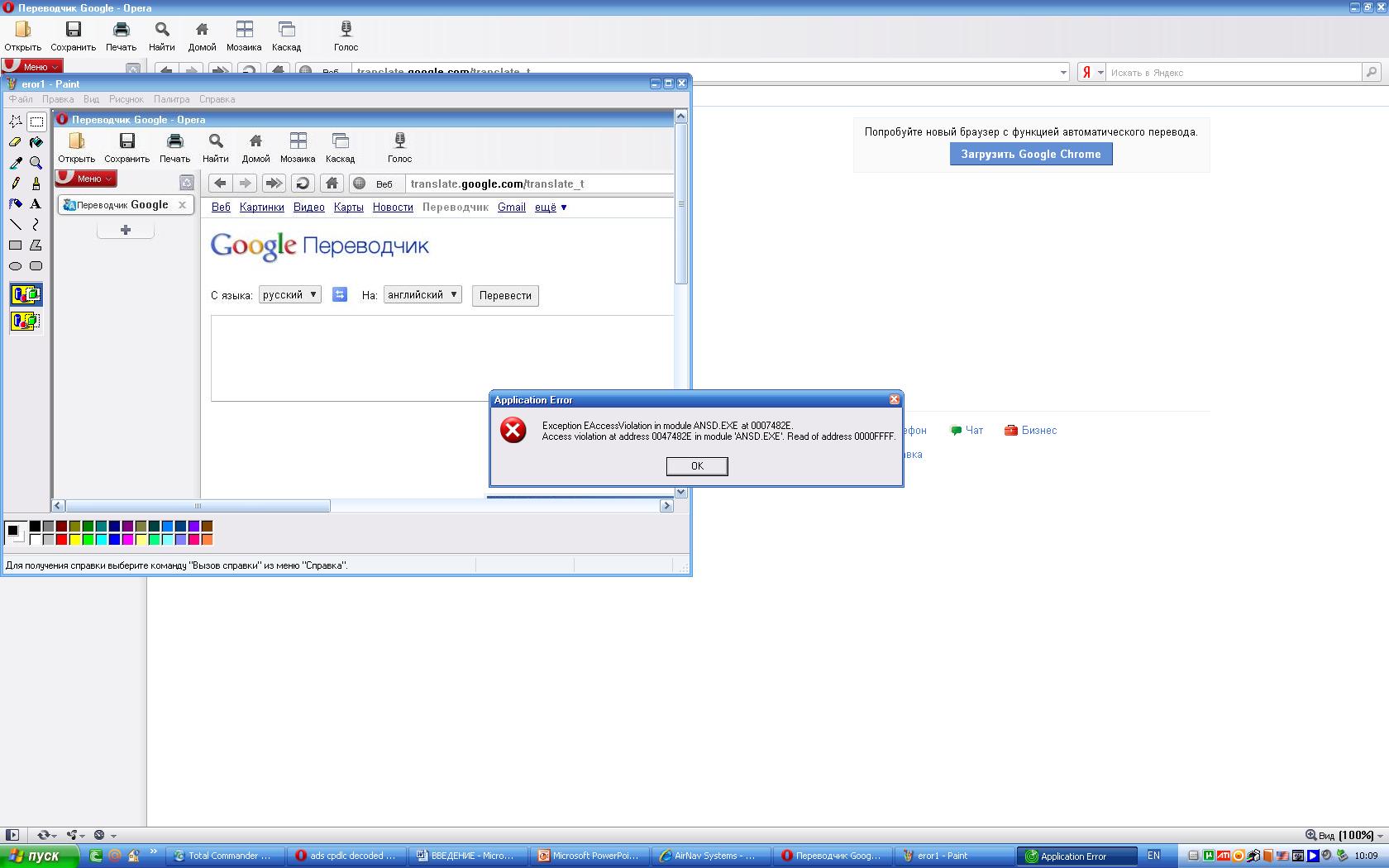Screen dimensions: 1389x868
Task: Close the Application Error dialog with X
Action: (894, 399)
